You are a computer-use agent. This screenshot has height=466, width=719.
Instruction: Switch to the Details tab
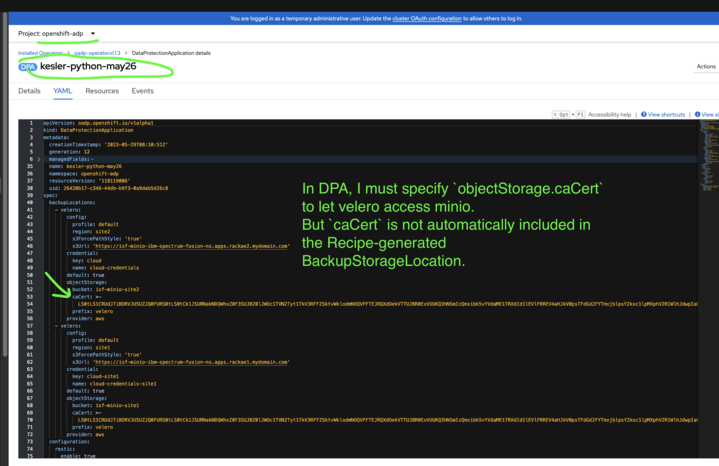tap(29, 91)
